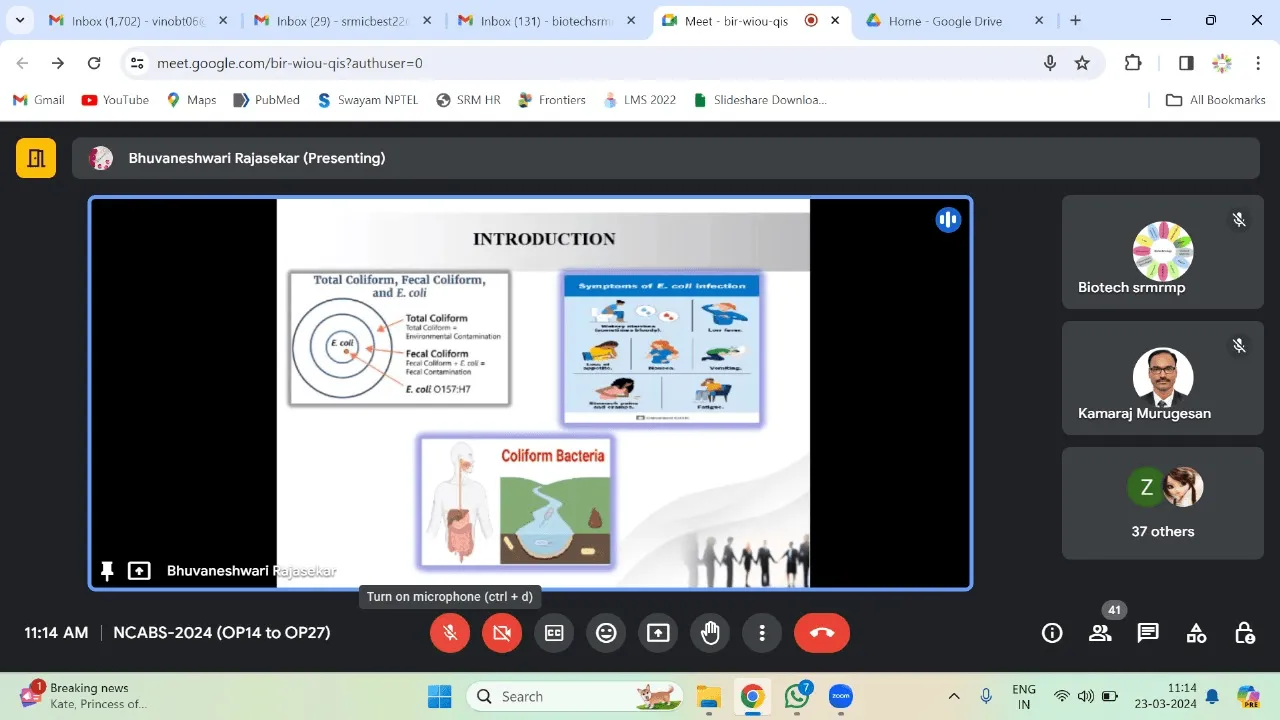This screenshot has width=1280, height=720.
Task: Open the Swayam NPTEL bookmark
Action: pyautogui.click(x=367, y=100)
